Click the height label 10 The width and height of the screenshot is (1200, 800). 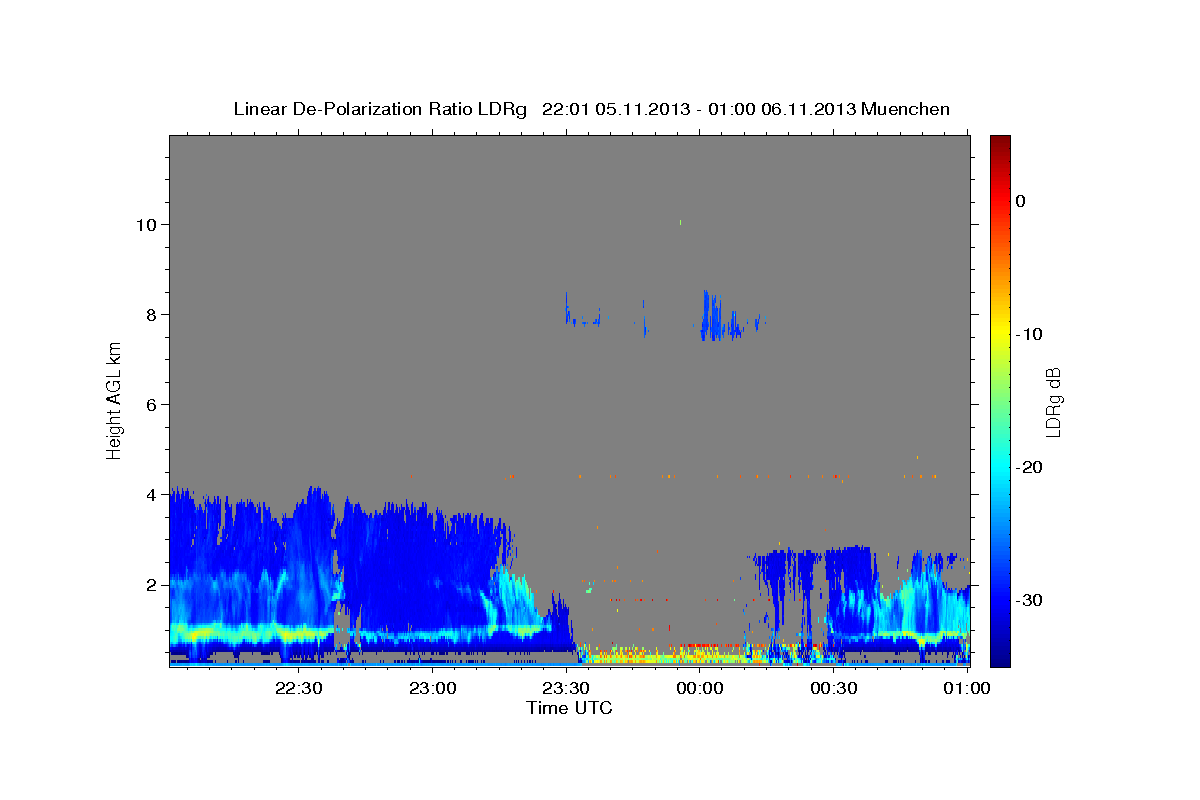pos(146,224)
